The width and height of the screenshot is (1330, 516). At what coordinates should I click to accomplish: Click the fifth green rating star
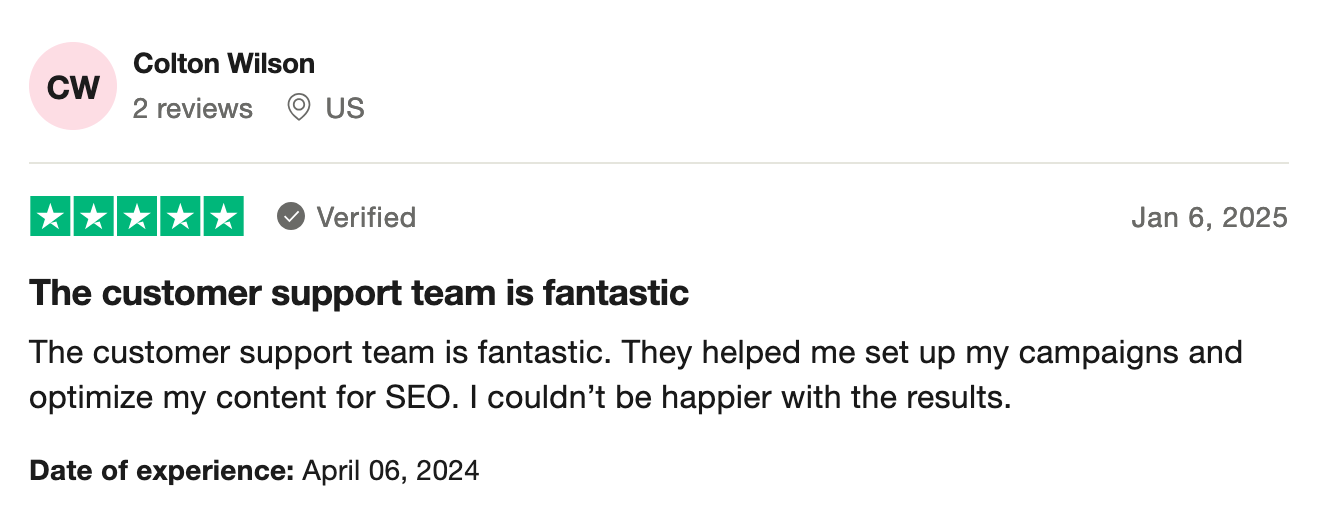(223, 216)
